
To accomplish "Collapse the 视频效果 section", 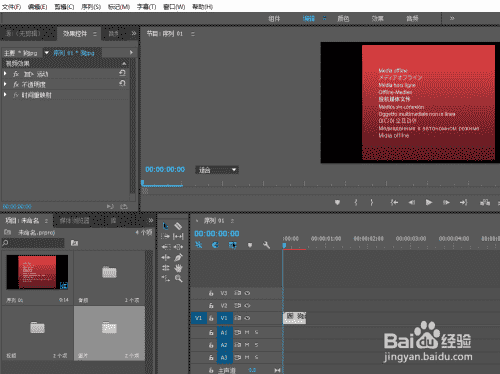I will (124, 63).
